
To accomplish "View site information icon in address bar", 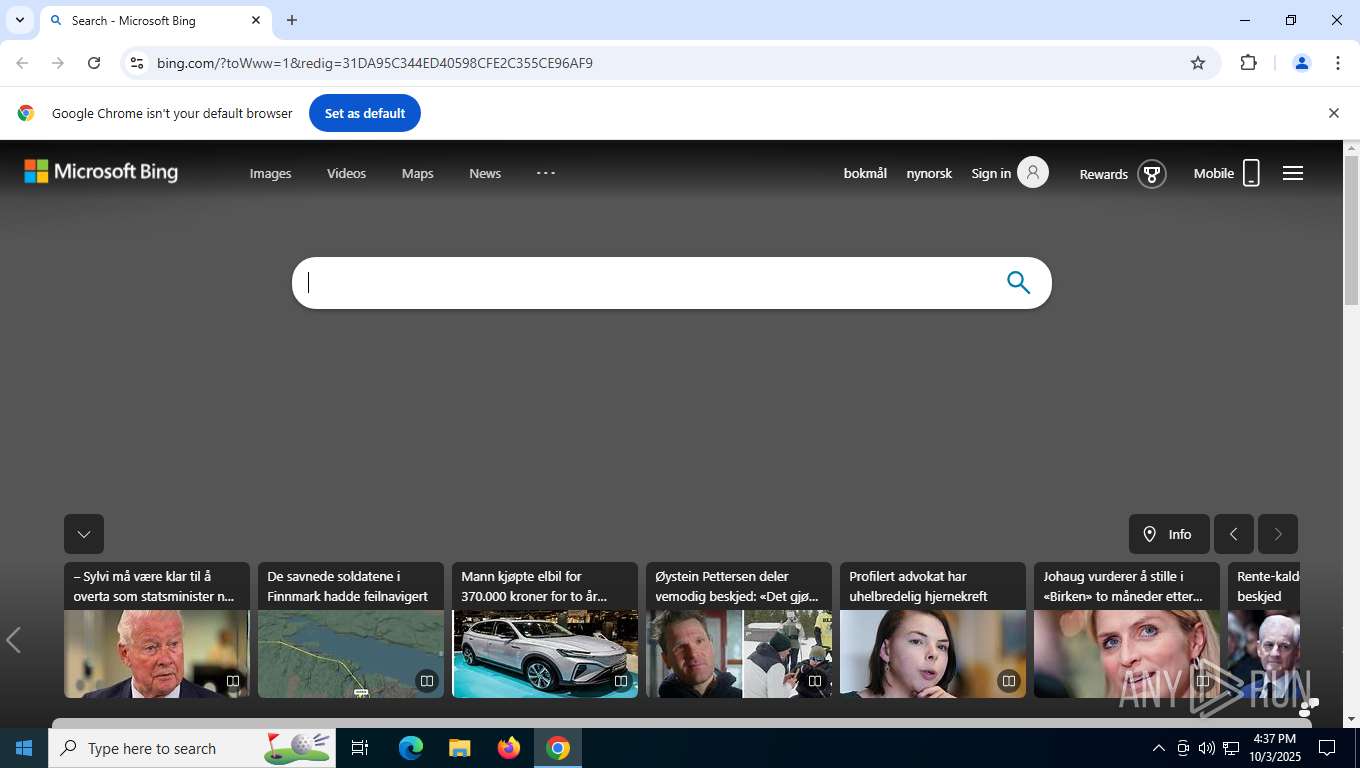I will (x=137, y=63).
